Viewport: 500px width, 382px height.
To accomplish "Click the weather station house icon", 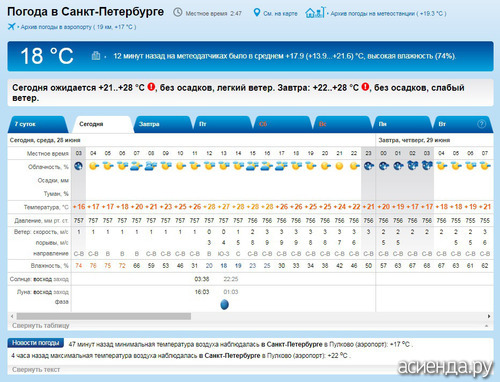I will coord(314,13).
